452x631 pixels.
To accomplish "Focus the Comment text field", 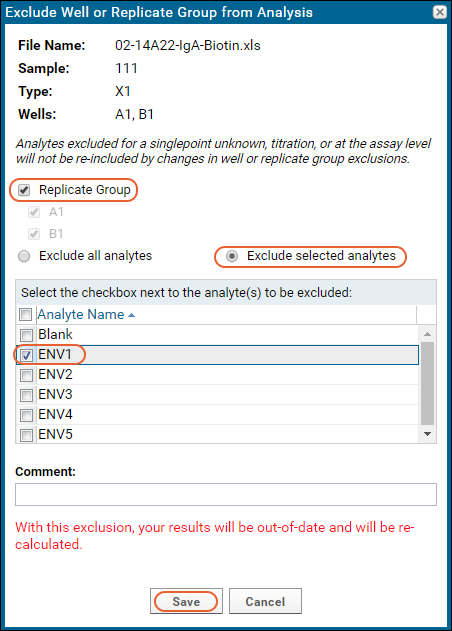I will pos(226,494).
